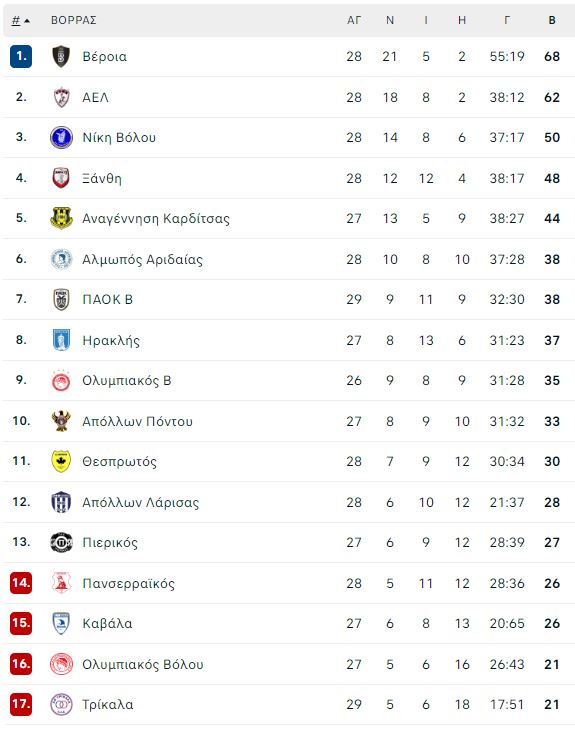This screenshot has width=575, height=729.
Task: Open the Ολυμπιακός Β red logo
Action: pyautogui.click(x=61, y=380)
